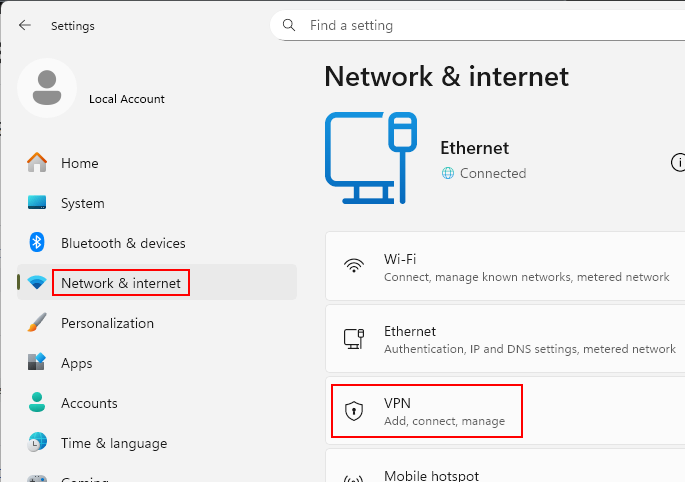Click the Bluetooth icon in sidebar
Image resolution: width=685 pixels, height=482 pixels.
(x=37, y=243)
